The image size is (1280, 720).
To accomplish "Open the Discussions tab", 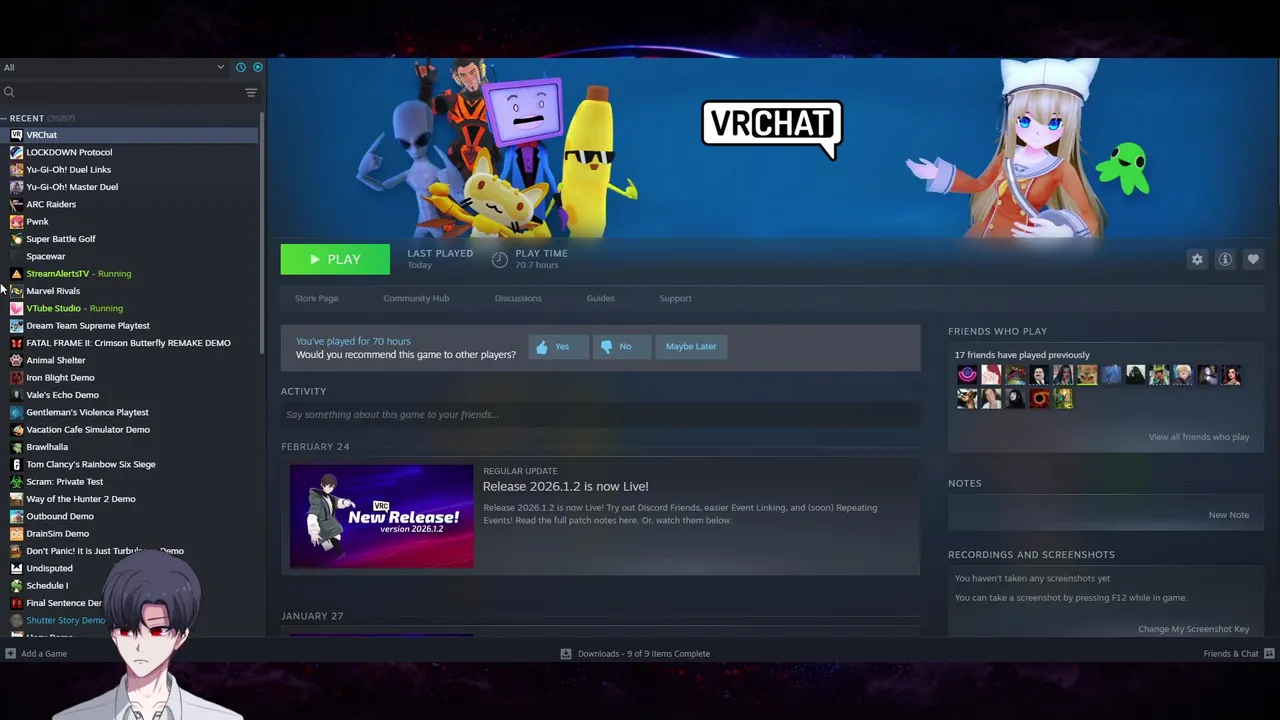I will tap(518, 298).
